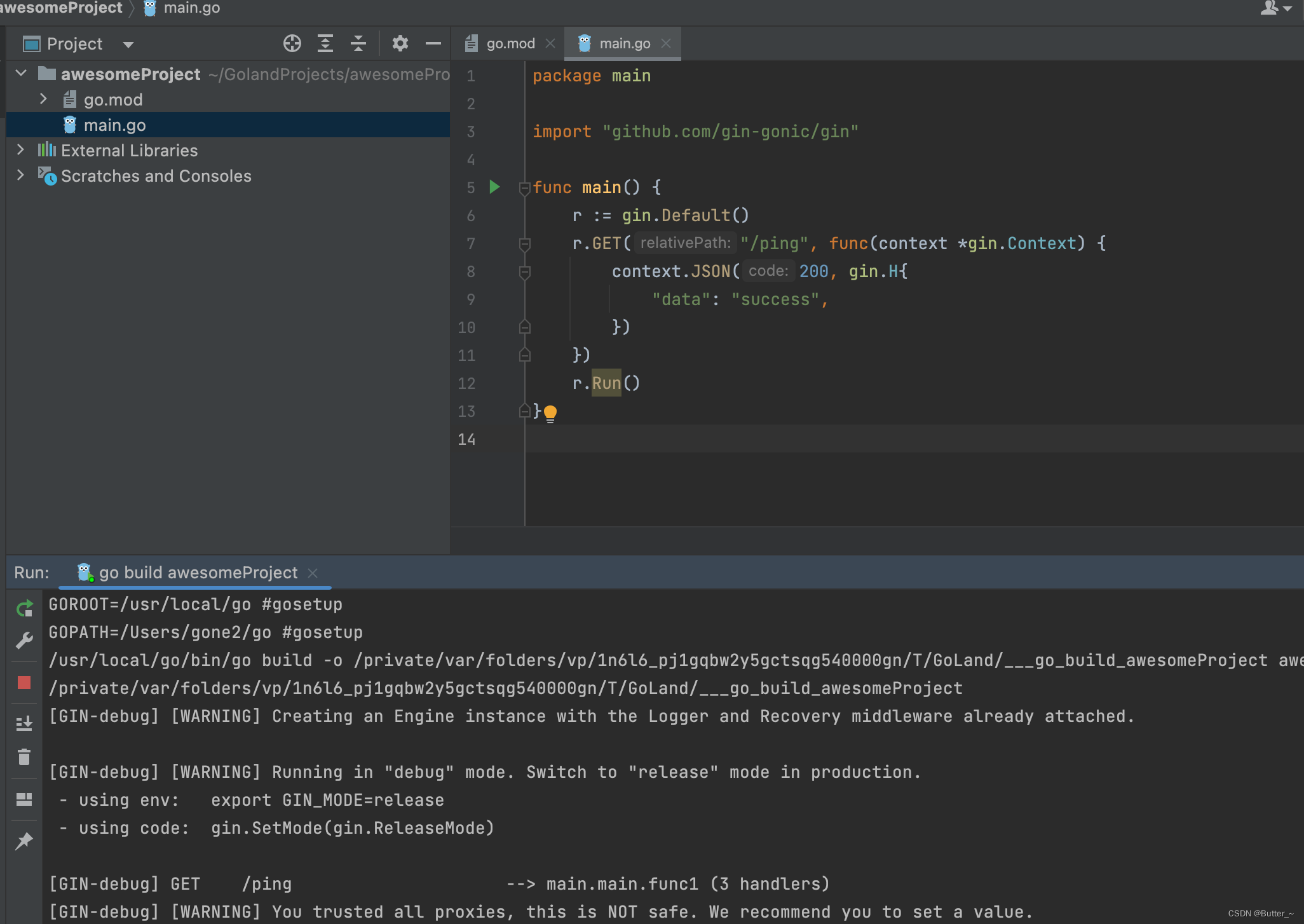This screenshot has width=1304, height=924.
Task: Switch to the go.mod editor tab
Action: [x=510, y=43]
